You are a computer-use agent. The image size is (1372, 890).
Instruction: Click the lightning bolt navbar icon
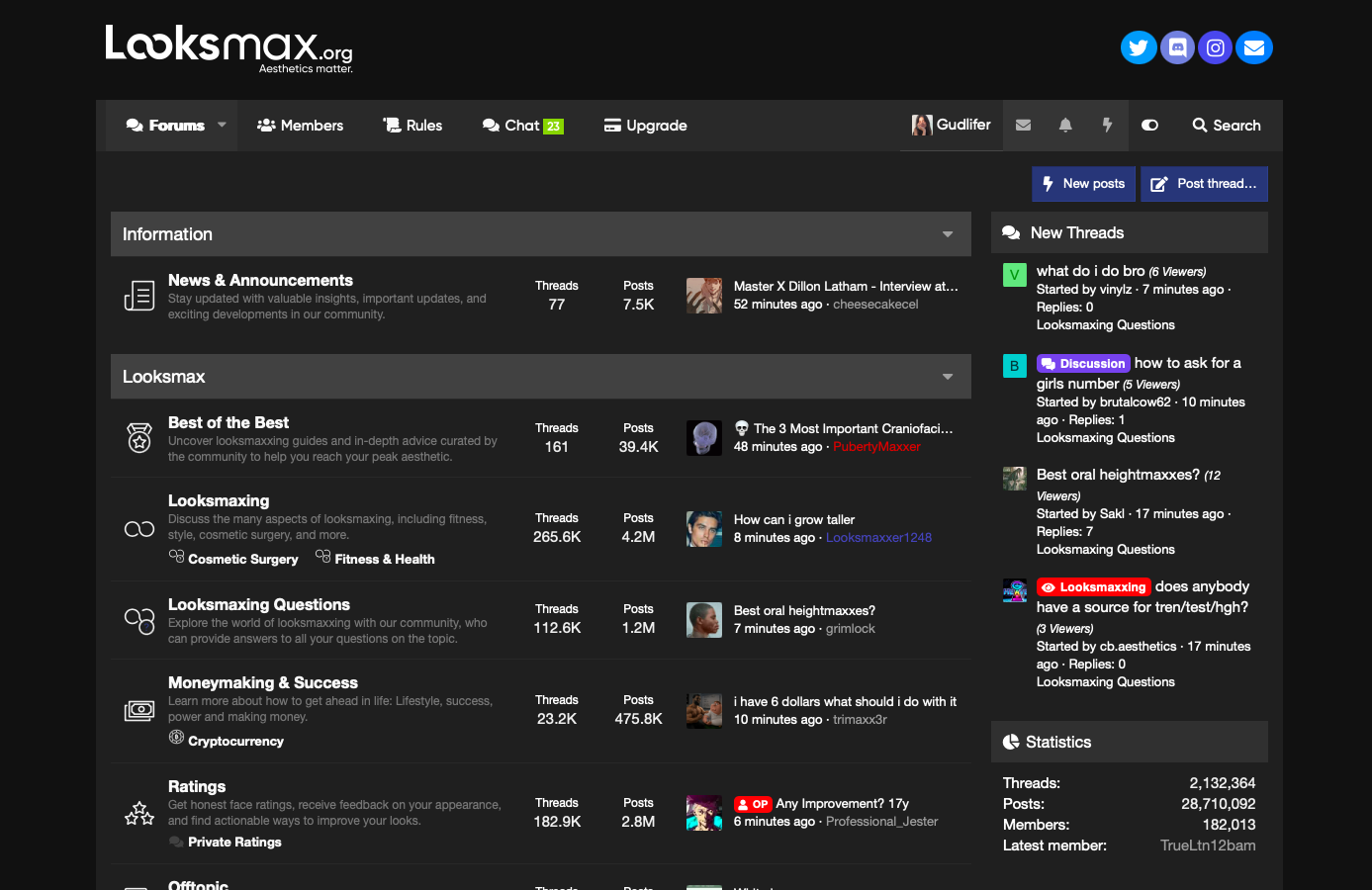[x=1107, y=126]
